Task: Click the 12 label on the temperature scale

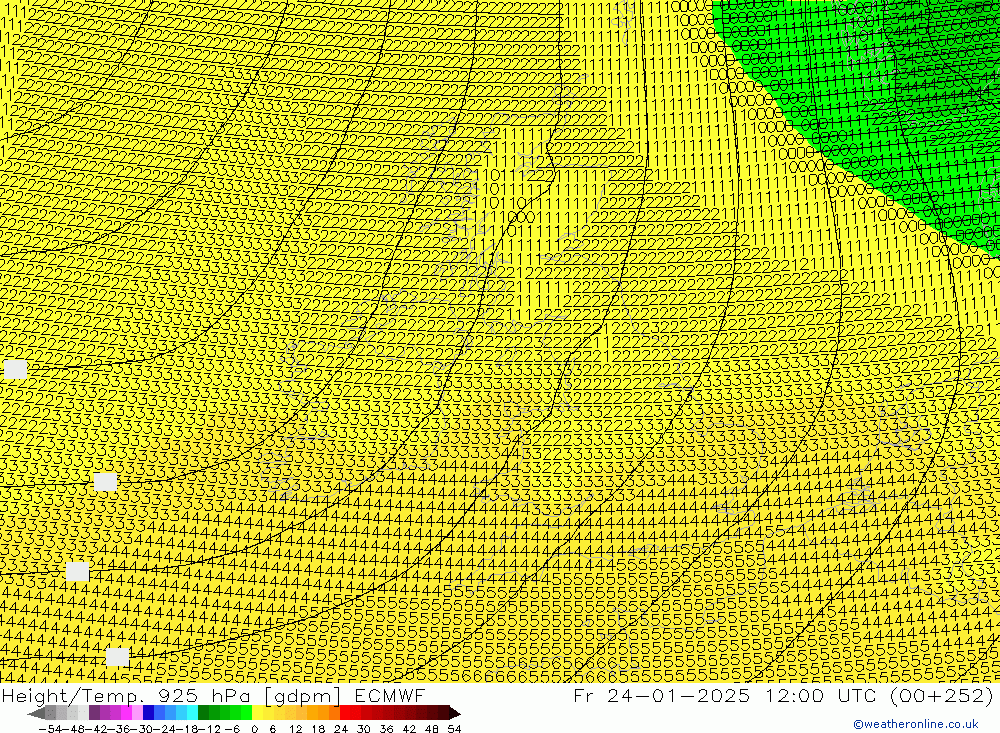Action: point(296,729)
